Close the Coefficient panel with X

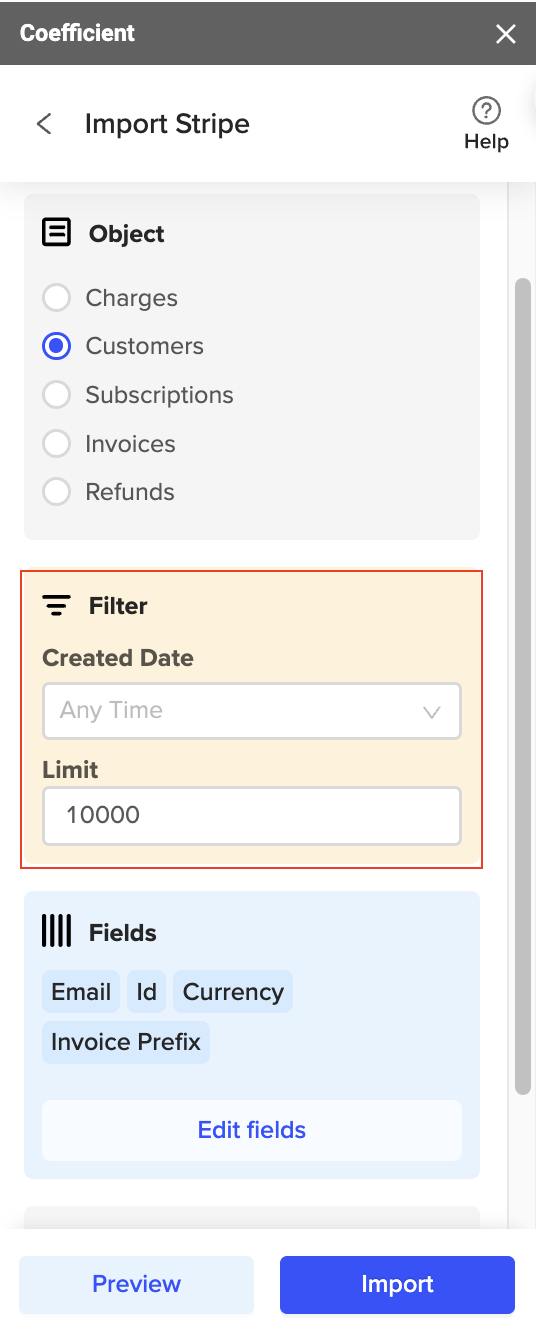tap(506, 34)
